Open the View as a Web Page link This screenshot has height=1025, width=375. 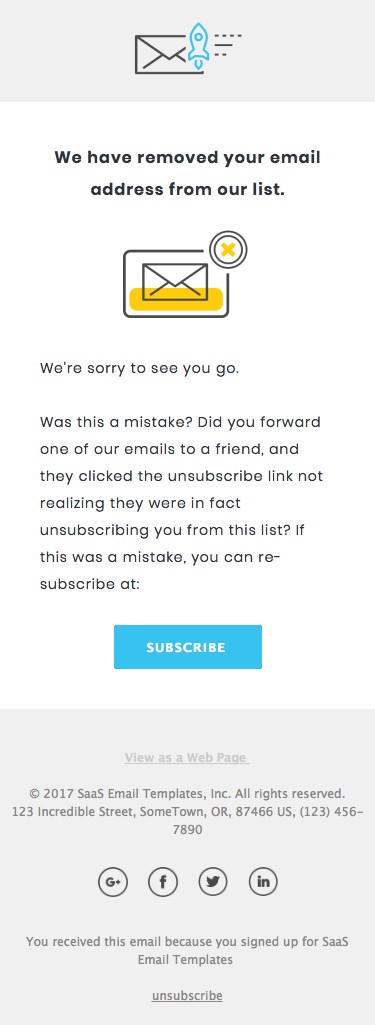[187, 758]
